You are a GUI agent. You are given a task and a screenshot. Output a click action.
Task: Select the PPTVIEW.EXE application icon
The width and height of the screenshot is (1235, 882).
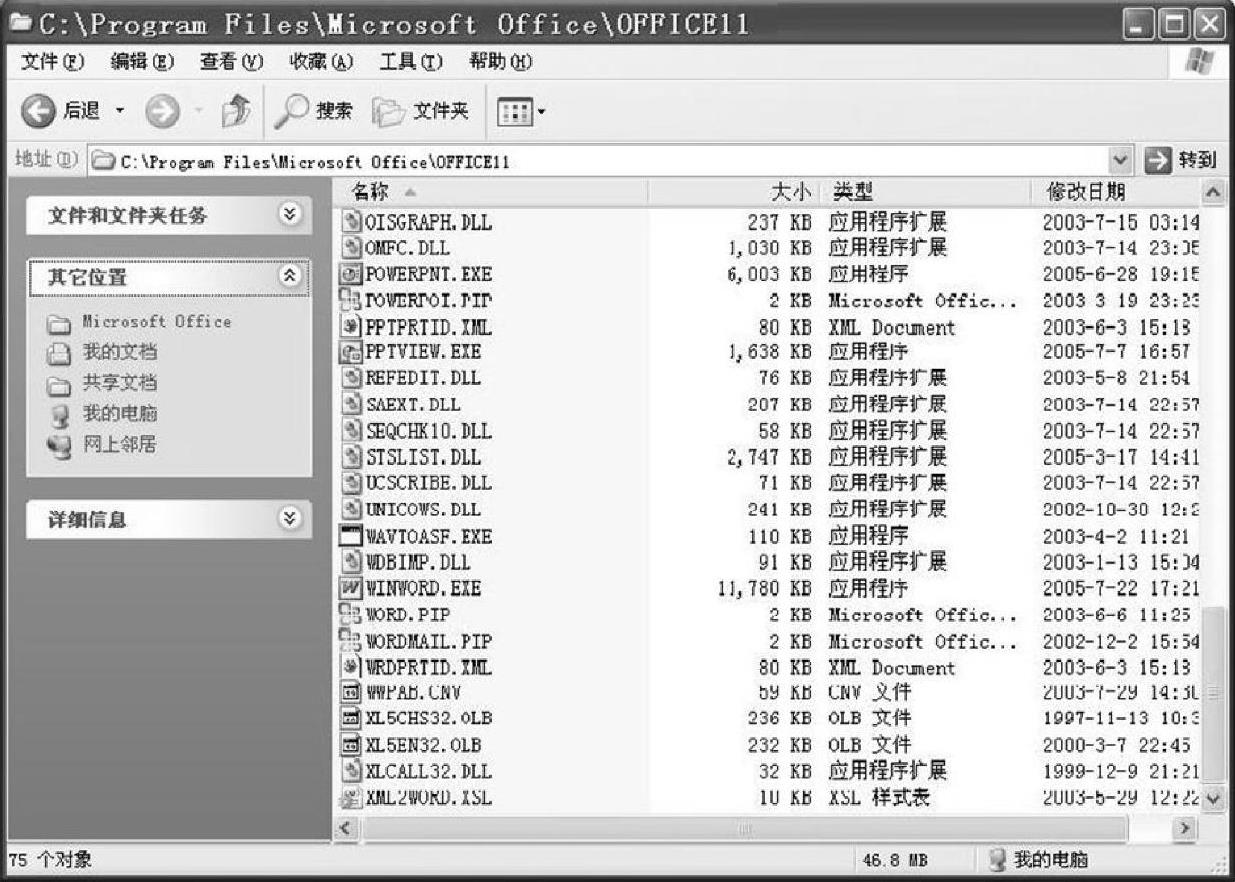[350, 353]
